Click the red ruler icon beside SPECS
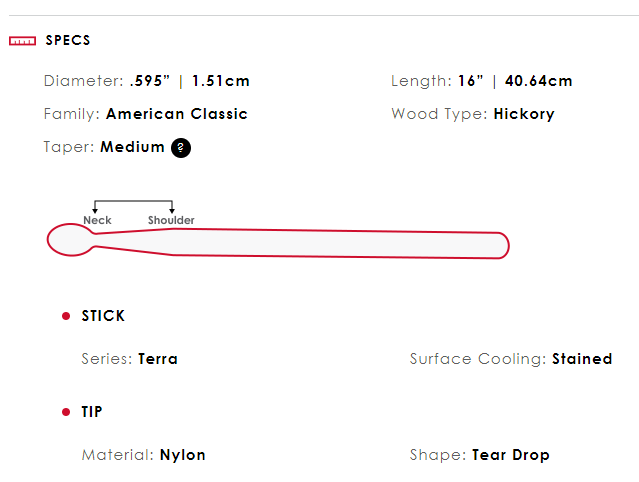 22,41
